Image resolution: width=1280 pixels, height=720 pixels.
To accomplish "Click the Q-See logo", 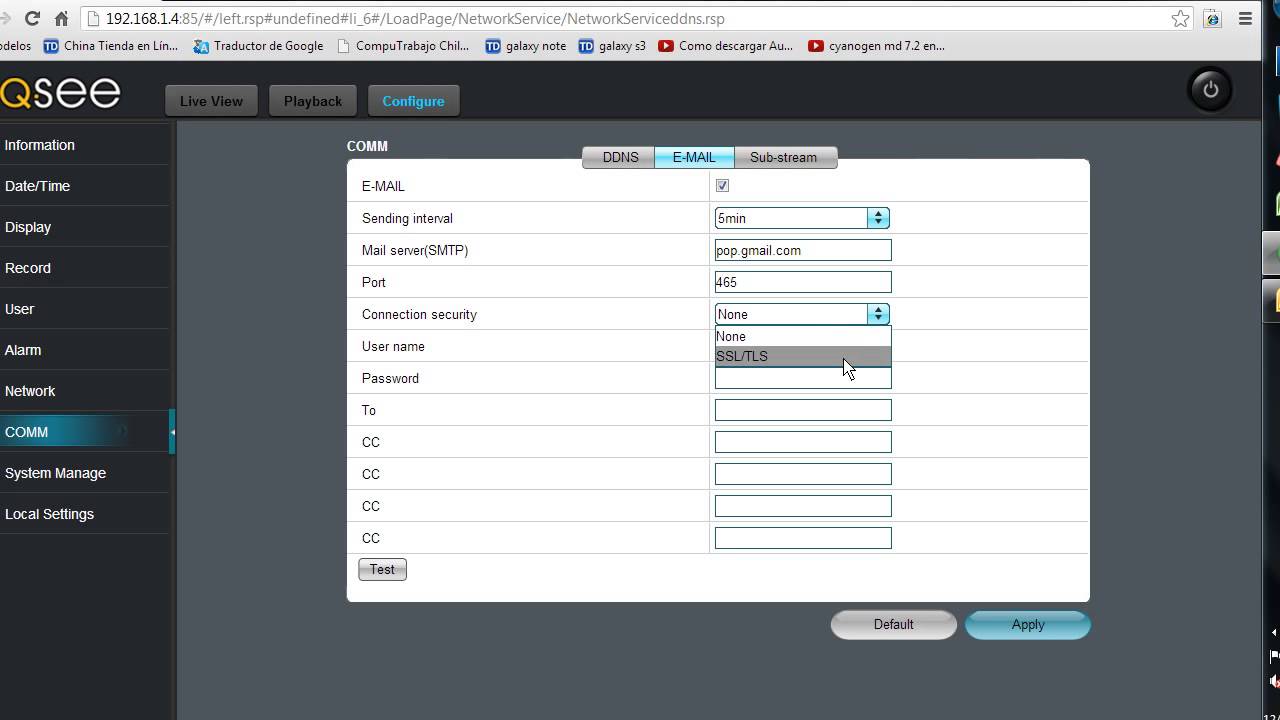I will pos(60,92).
